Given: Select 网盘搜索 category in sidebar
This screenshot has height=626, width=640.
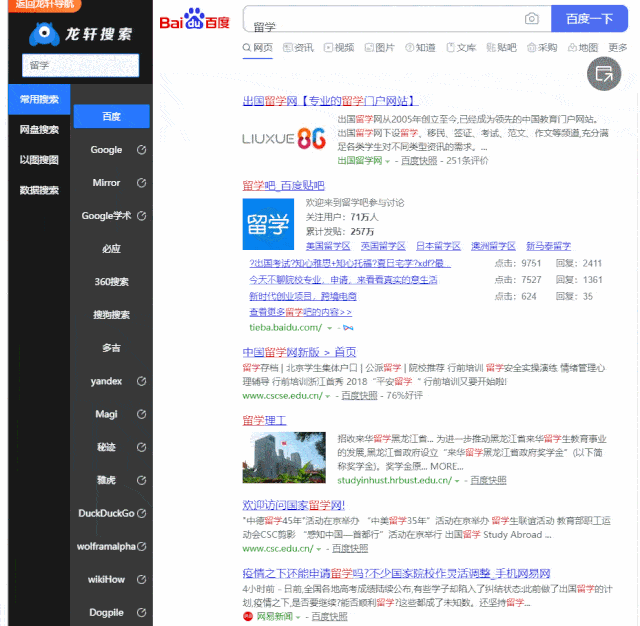Looking at the screenshot, I should [x=39, y=130].
